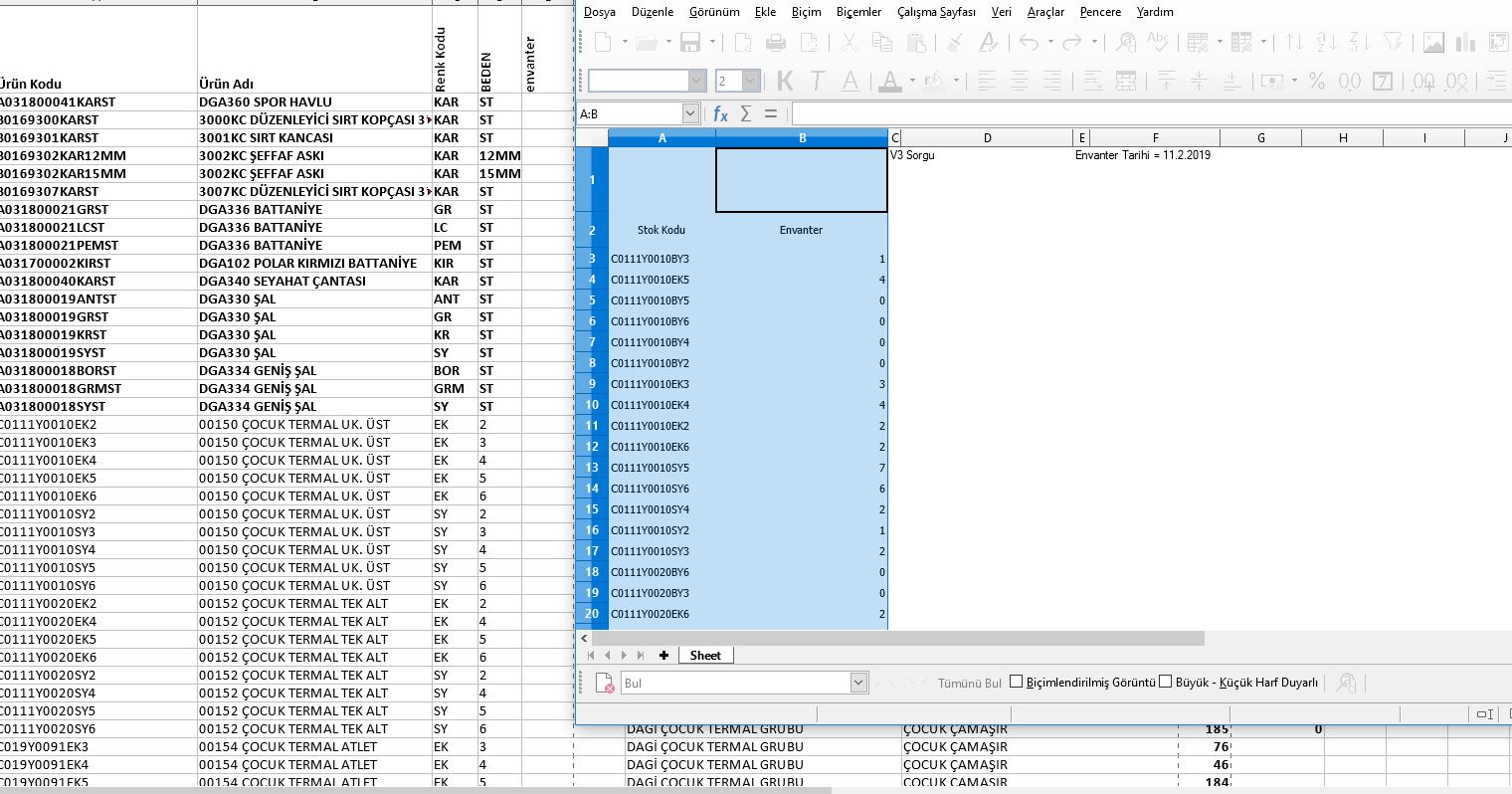Open the Araçlar menu
This screenshot has height=794, width=1512.
tap(1045, 12)
